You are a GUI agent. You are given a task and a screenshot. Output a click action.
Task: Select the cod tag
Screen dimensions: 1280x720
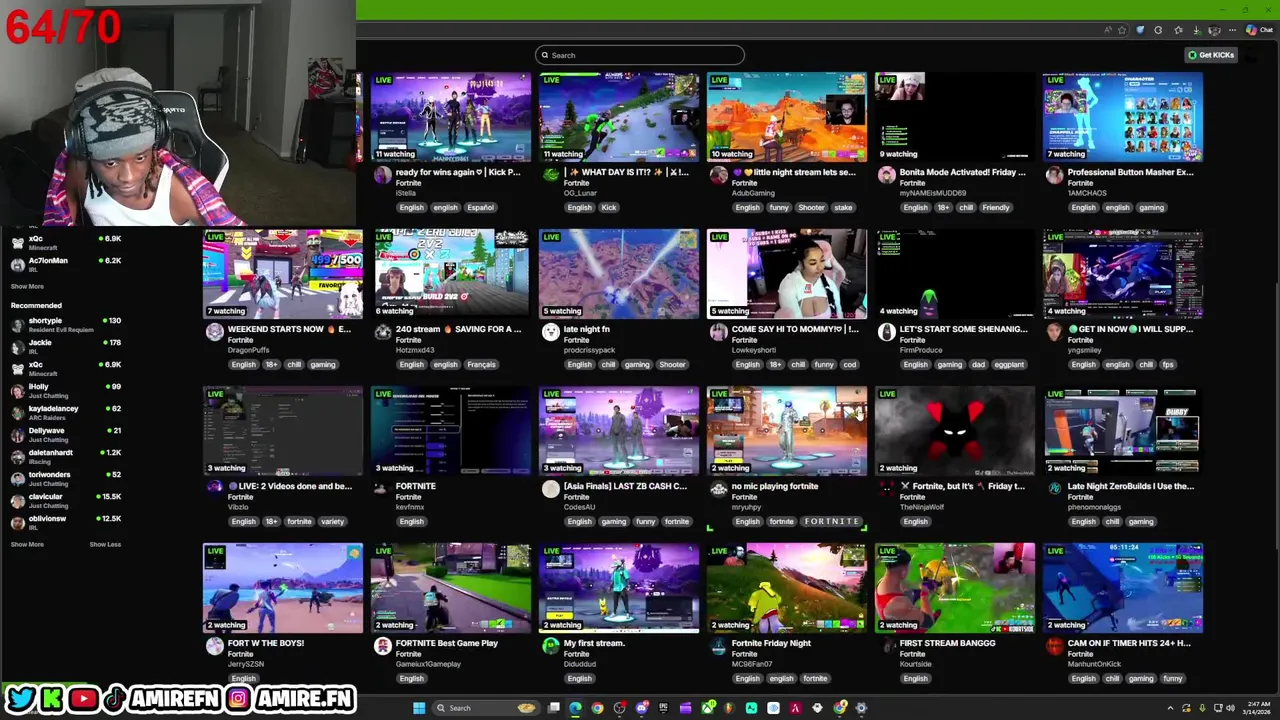tap(849, 364)
